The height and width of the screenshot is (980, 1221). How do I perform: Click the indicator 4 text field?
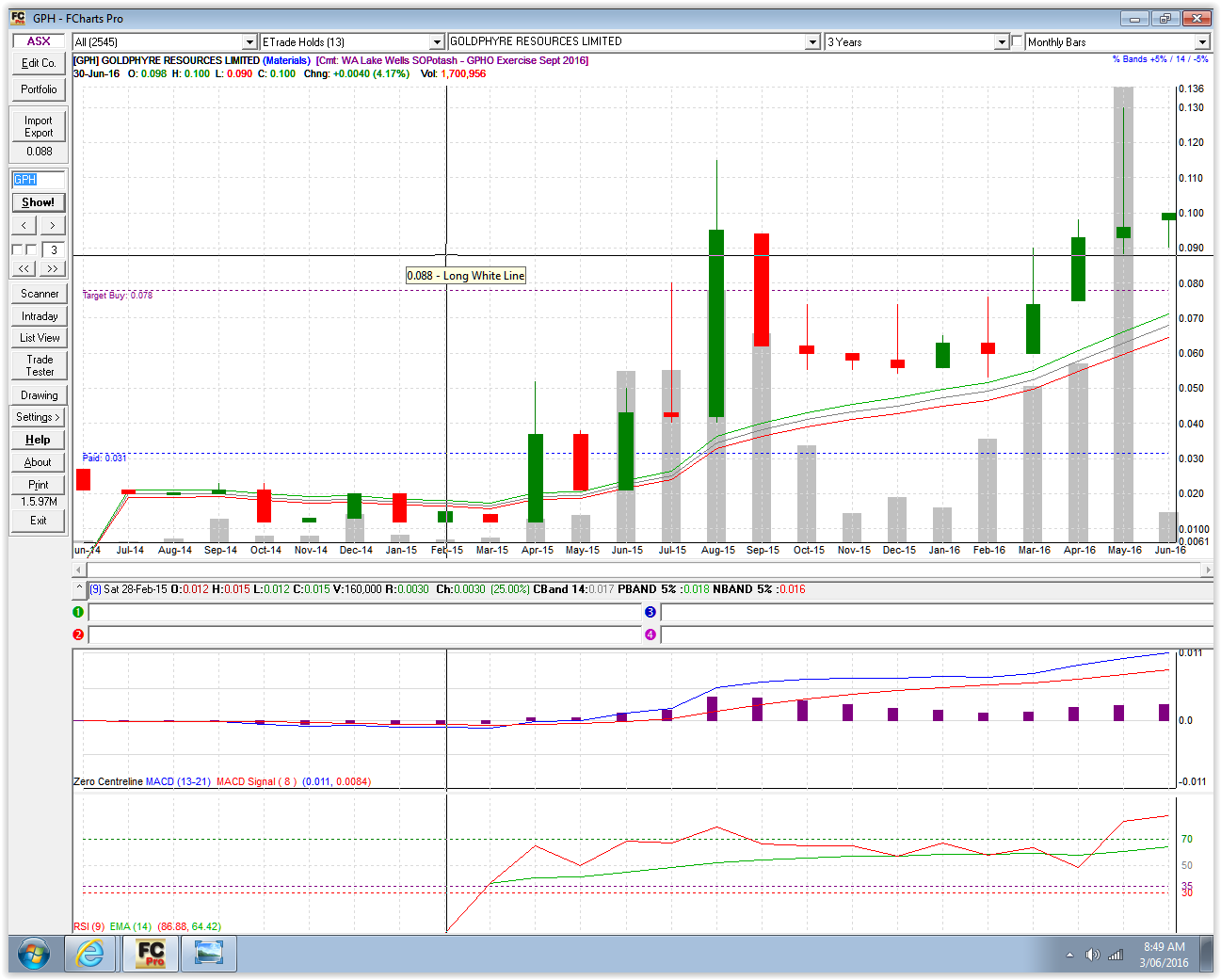point(937,635)
